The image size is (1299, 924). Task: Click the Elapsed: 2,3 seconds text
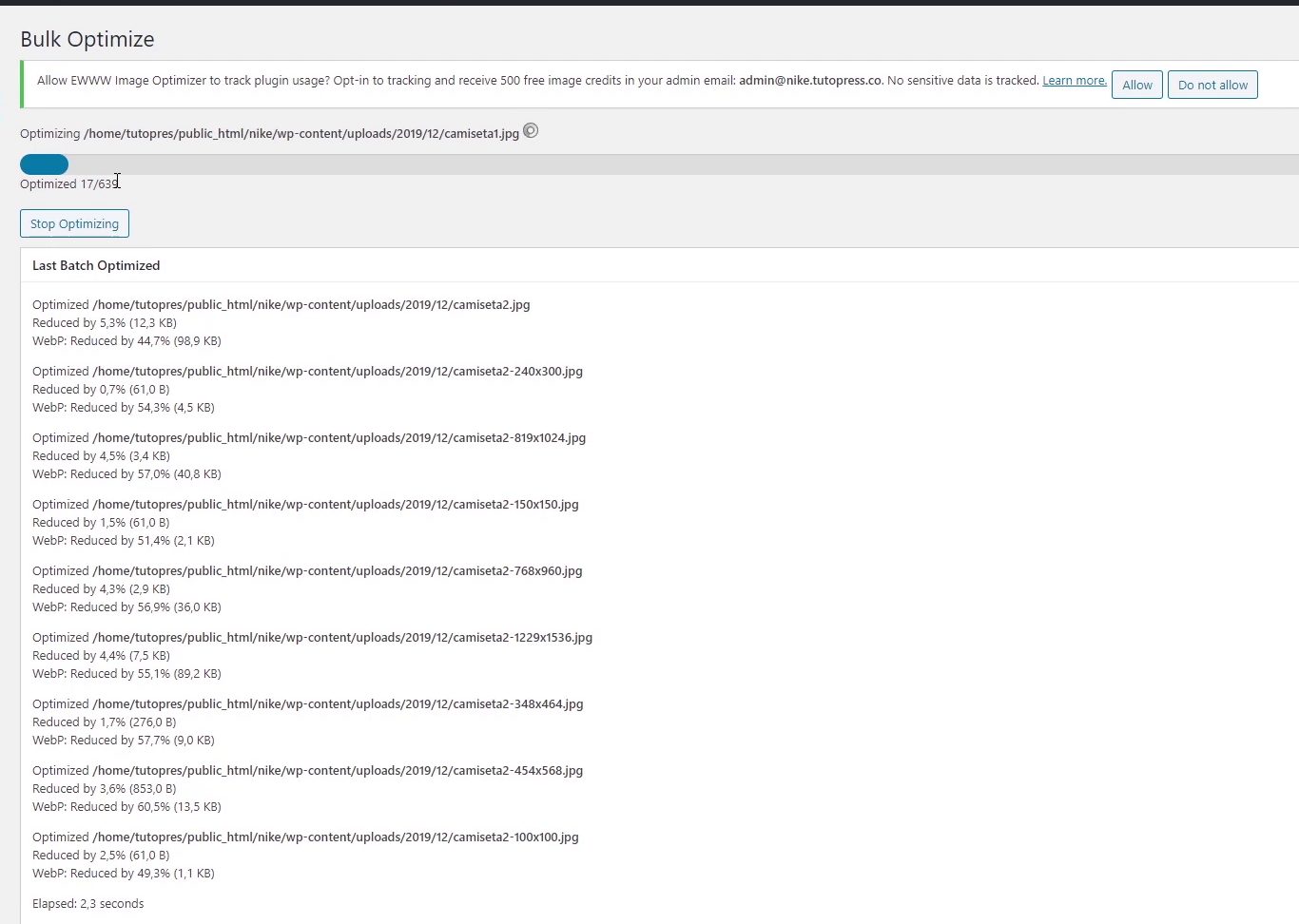pos(88,904)
